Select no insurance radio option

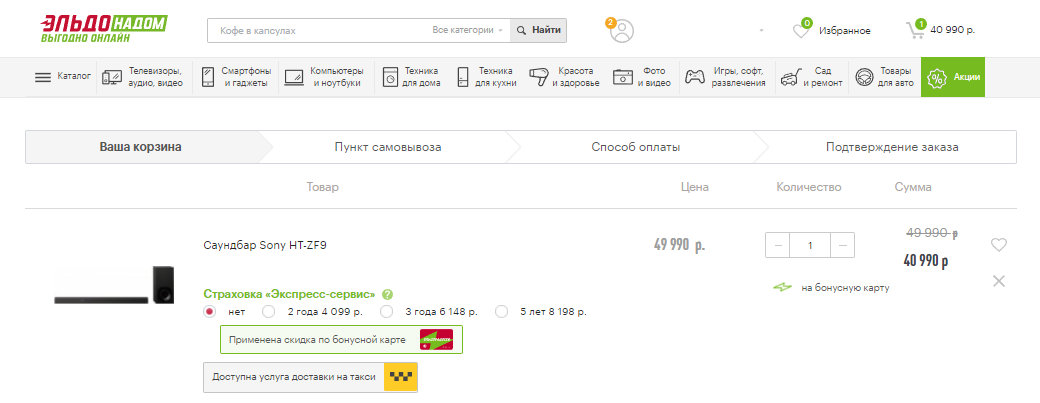209,311
